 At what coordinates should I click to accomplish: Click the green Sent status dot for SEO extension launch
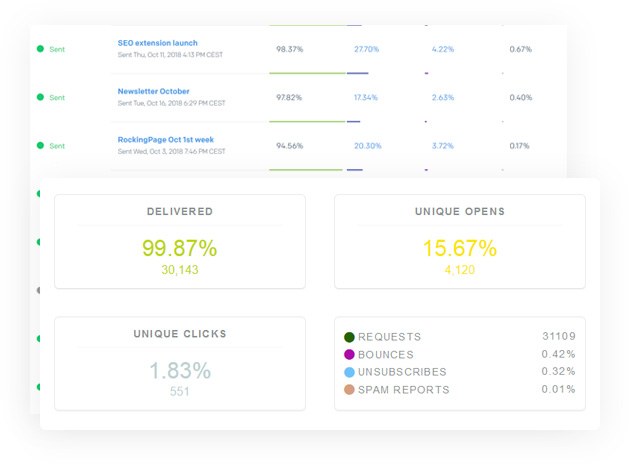tap(40, 49)
